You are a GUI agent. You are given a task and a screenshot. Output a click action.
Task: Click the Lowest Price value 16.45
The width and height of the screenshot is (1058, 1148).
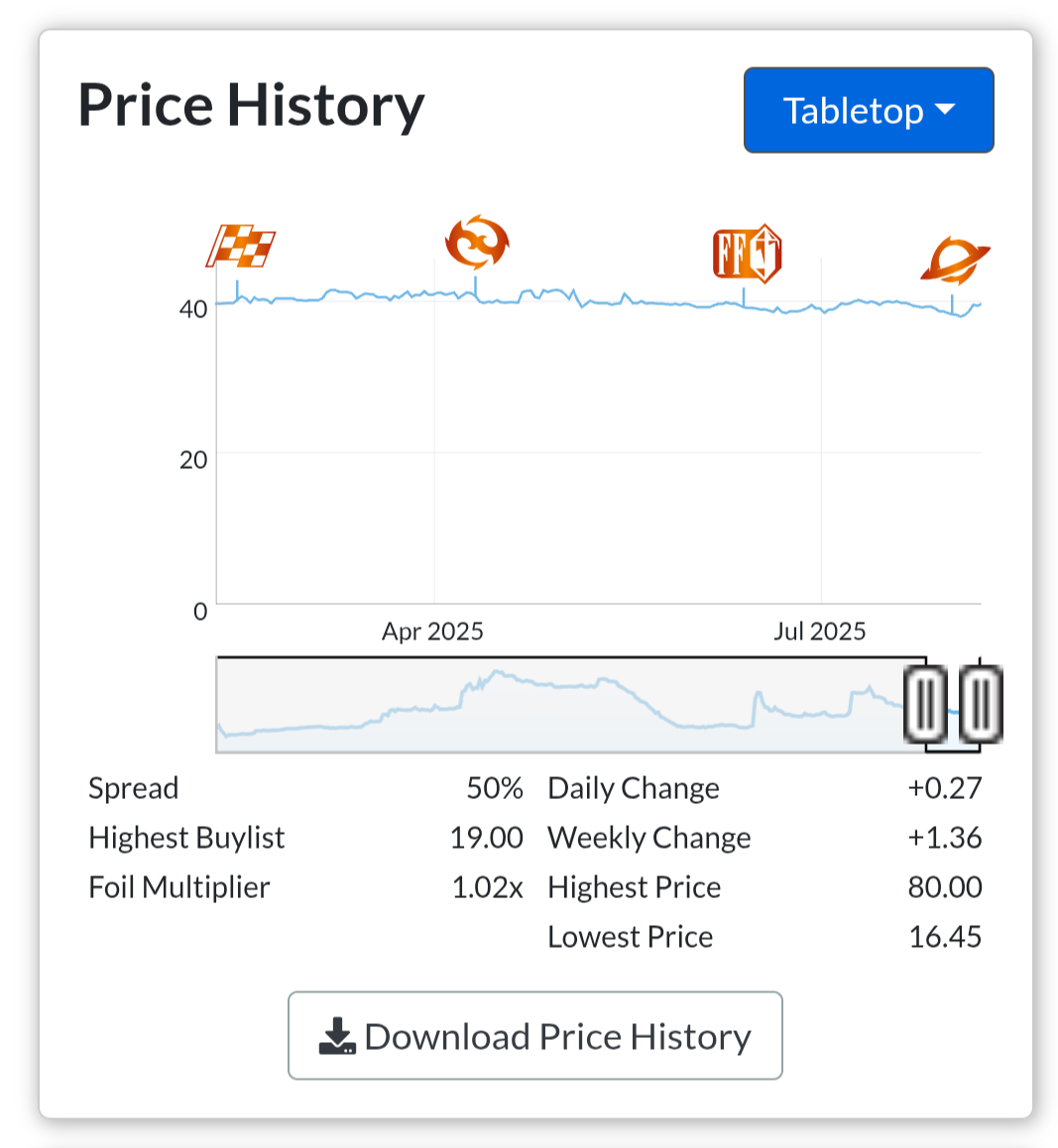click(x=945, y=937)
